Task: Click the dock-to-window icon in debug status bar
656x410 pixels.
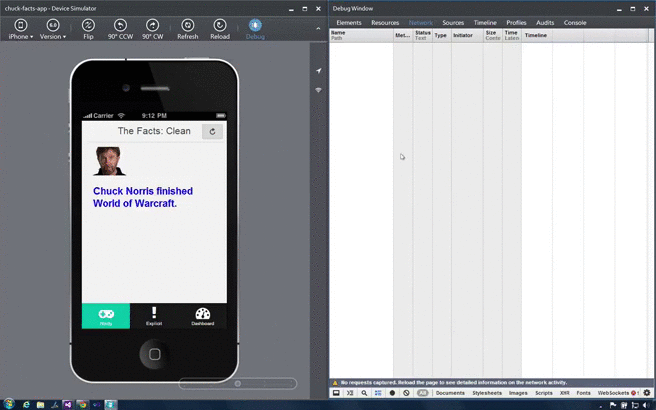Action: [x=336, y=393]
